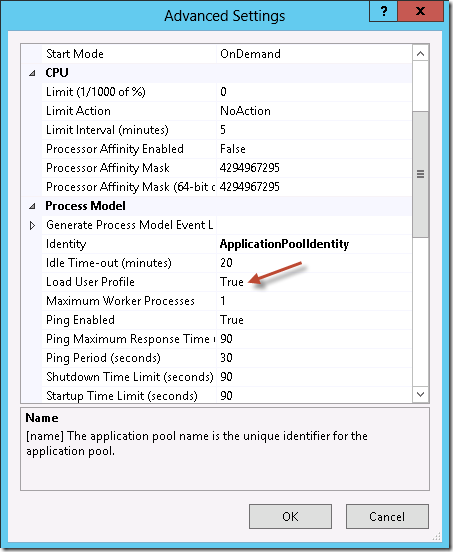The image size is (453, 552).
Task: Click the Ping Enabled True value
Action: tap(232, 320)
